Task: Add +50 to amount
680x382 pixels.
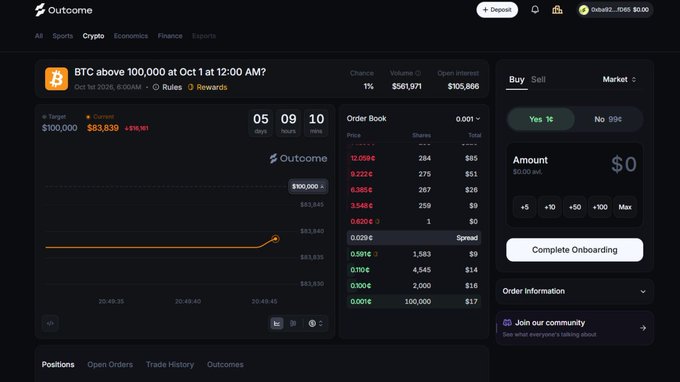Action: click(x=575, y=207)
